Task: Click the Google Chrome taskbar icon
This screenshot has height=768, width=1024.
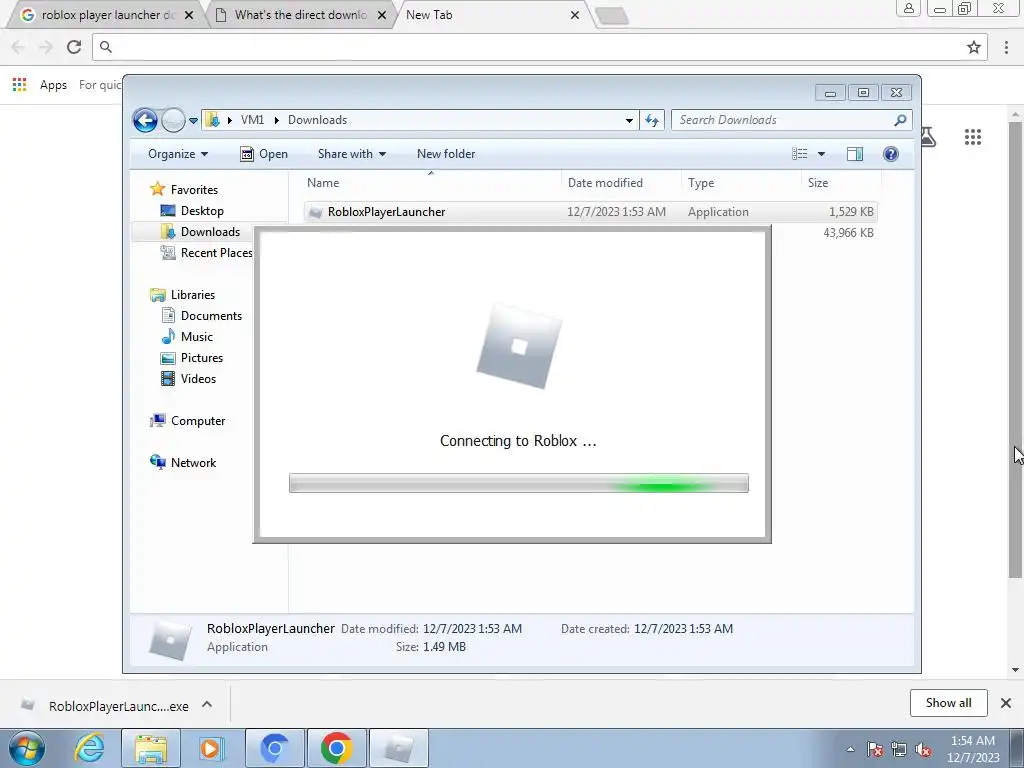Action: [336, 748]
